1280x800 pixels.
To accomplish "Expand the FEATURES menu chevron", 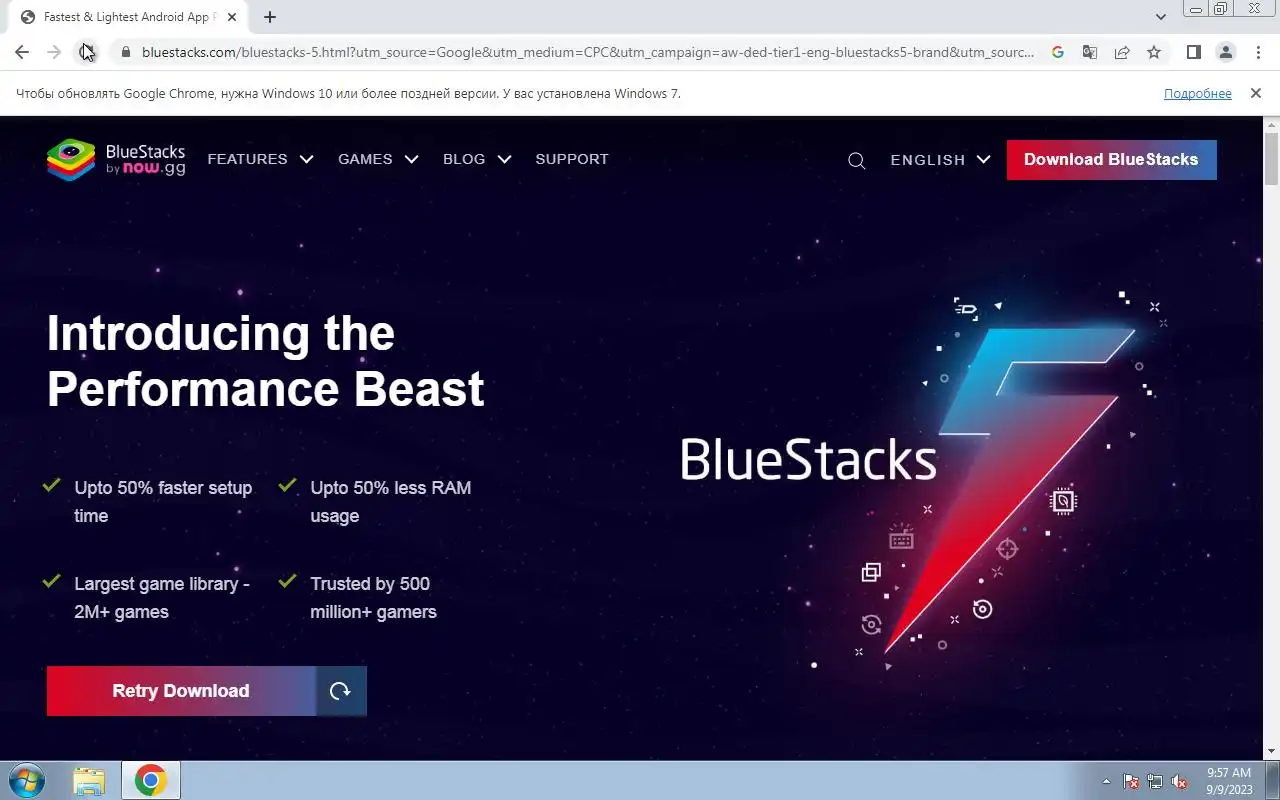I will point(306,159).
